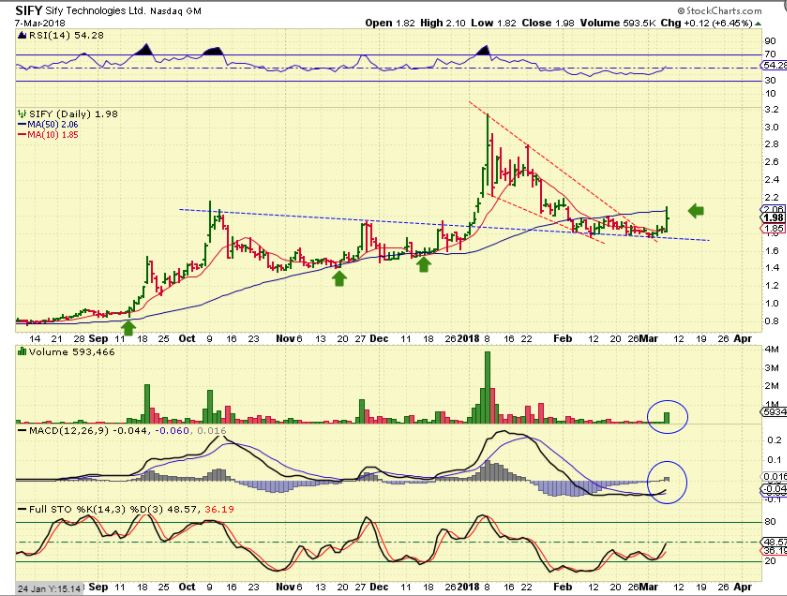The height and width of the screenshot is (596, 787).
Task: Click the blue line swatch beside MA(50)
Action: (22, 125)
